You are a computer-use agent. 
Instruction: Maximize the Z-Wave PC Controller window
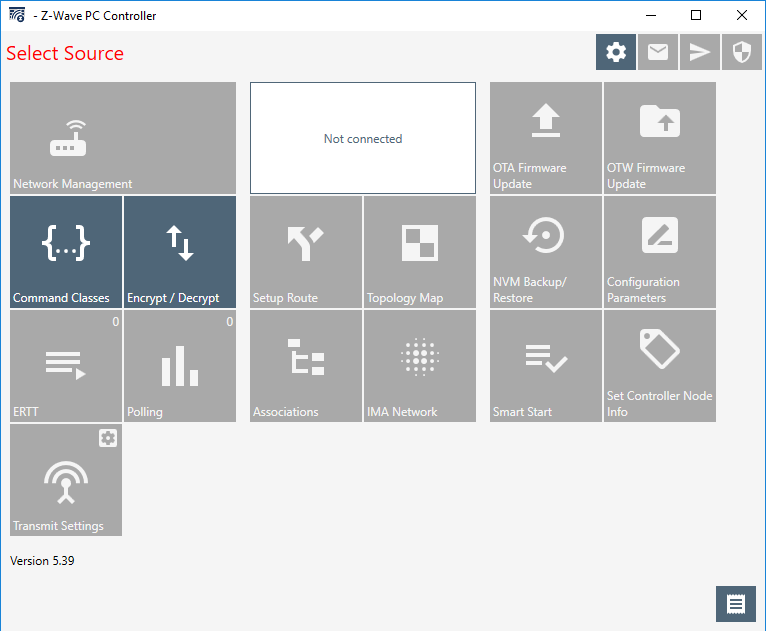pos(696,15)
